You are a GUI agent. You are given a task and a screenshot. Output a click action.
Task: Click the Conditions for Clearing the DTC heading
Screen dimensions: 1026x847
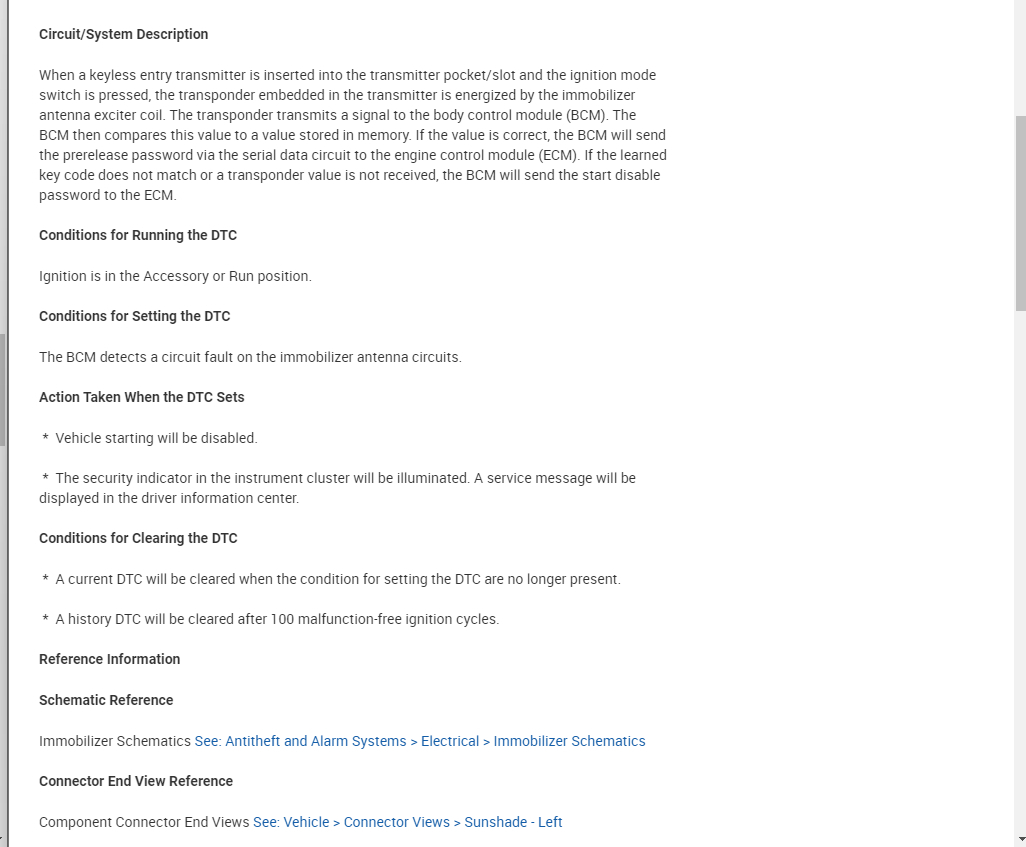(138, 538)
